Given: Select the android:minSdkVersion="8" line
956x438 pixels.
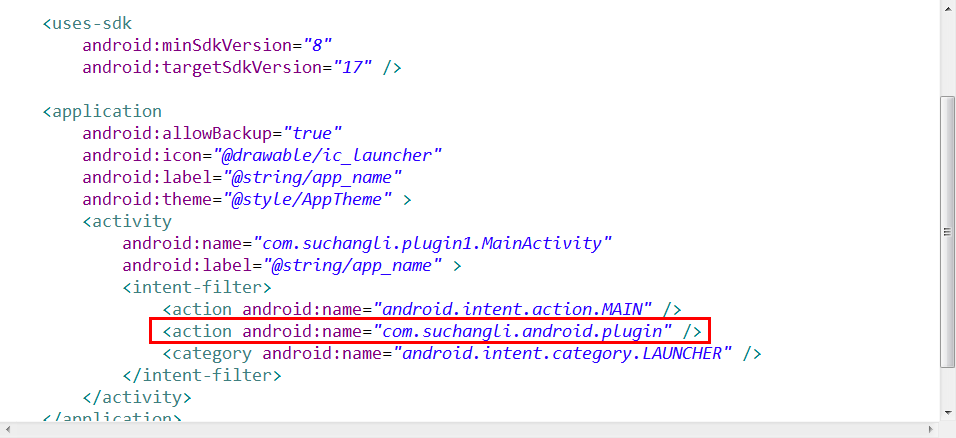Looking at the screenshot, I should (207, 46).
